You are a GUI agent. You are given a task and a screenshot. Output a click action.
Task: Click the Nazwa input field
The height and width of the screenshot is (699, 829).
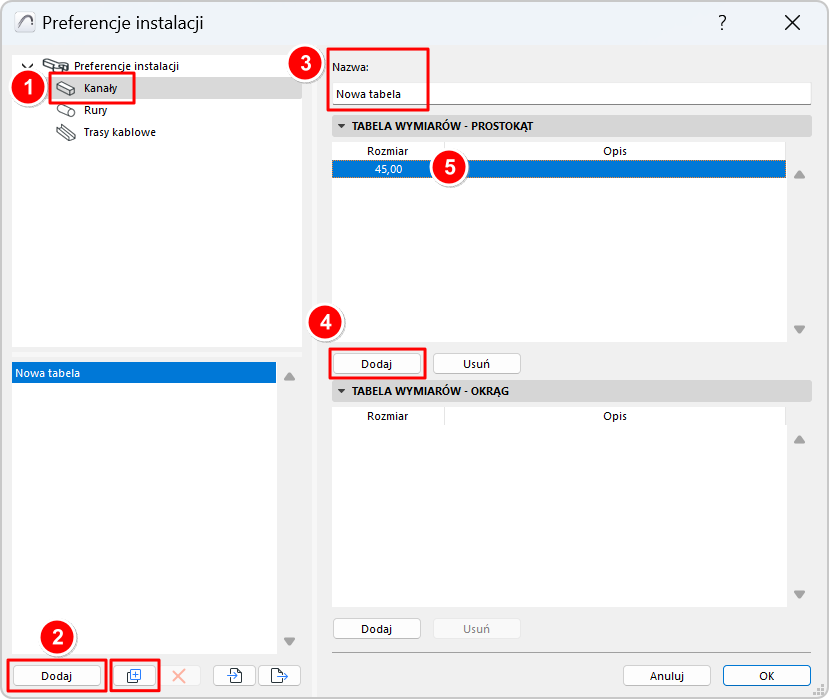(571, 94)
